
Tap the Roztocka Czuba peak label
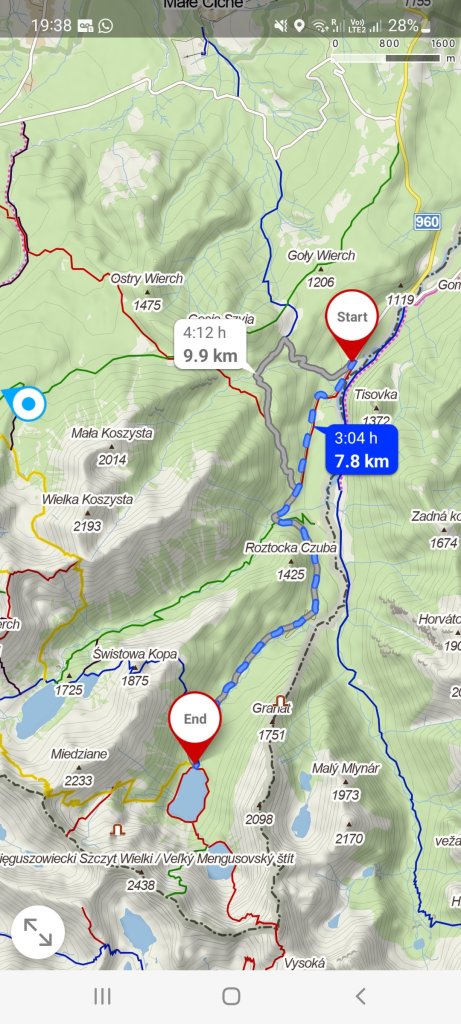291,548
